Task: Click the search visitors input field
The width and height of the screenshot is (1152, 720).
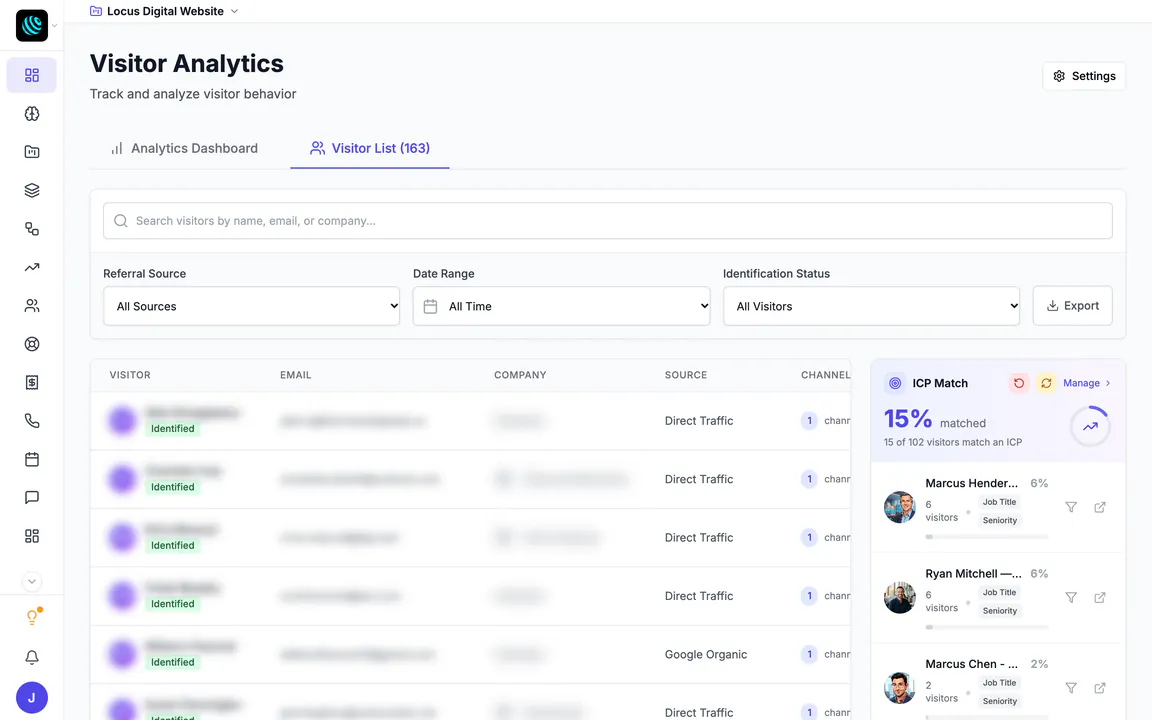Action: [x=608, y=220]
